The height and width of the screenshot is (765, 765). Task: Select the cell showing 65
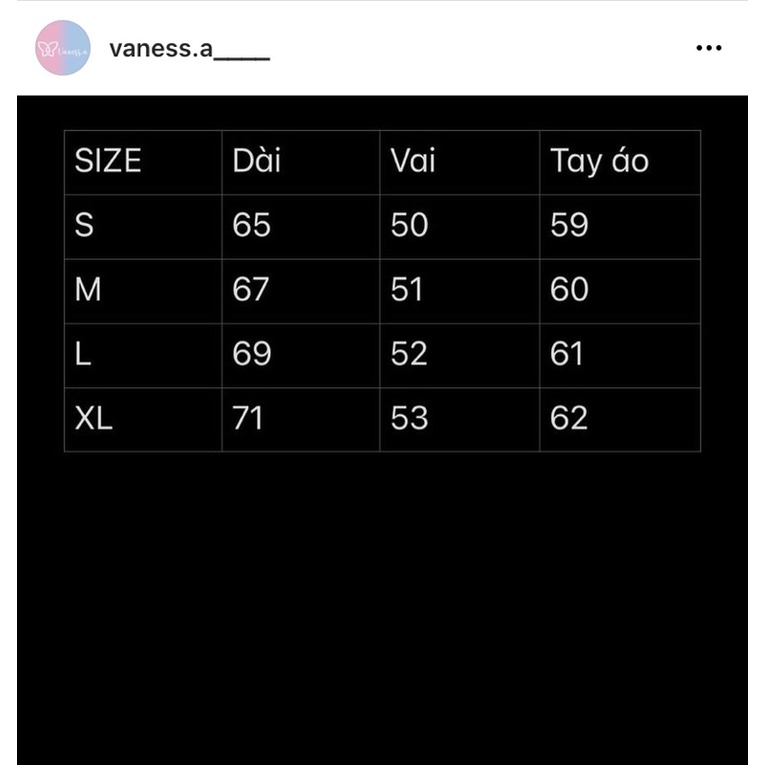(x=301, y=227)
